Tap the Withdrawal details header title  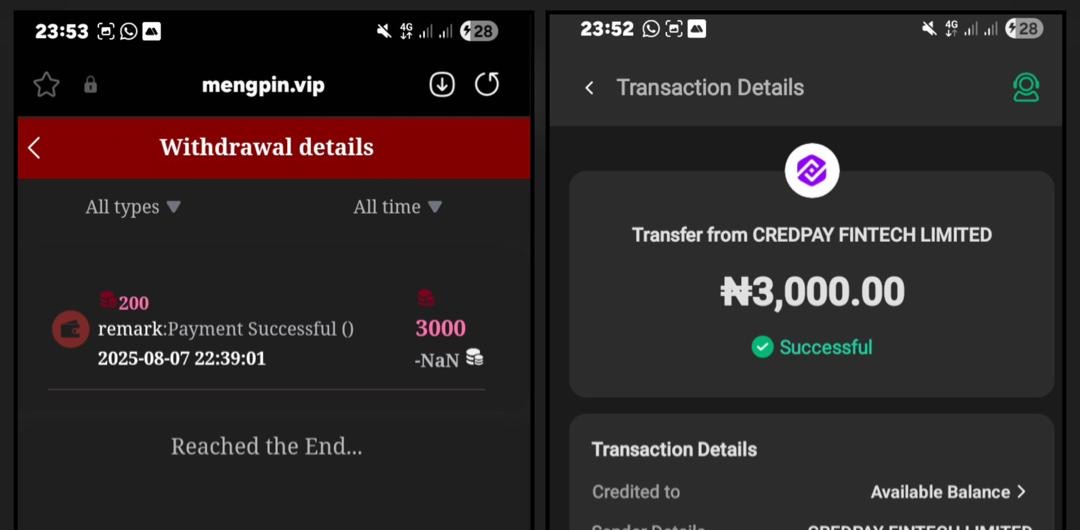(267, 147)
